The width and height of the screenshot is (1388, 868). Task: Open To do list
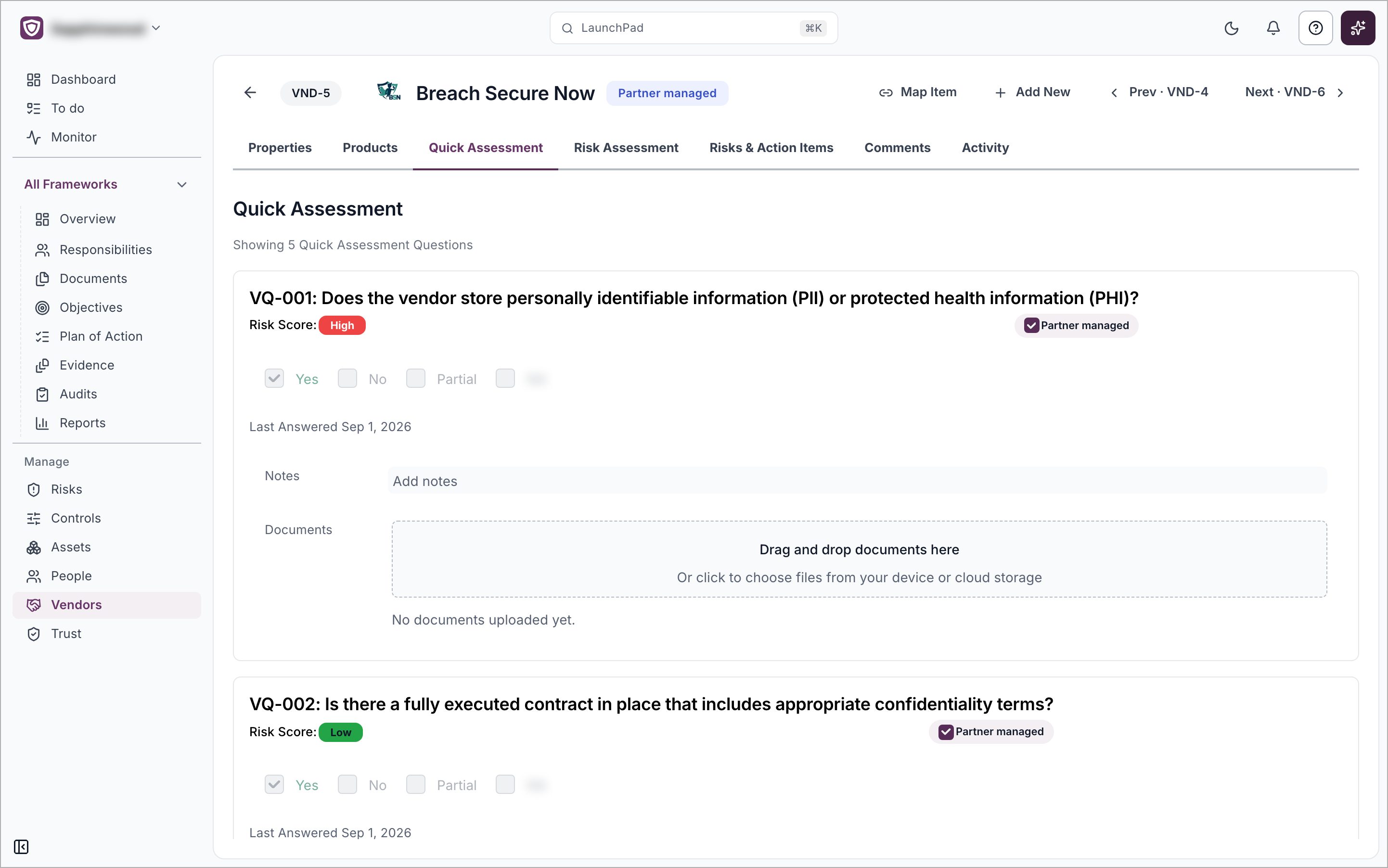pyautogui.click(x=107, y=108)
